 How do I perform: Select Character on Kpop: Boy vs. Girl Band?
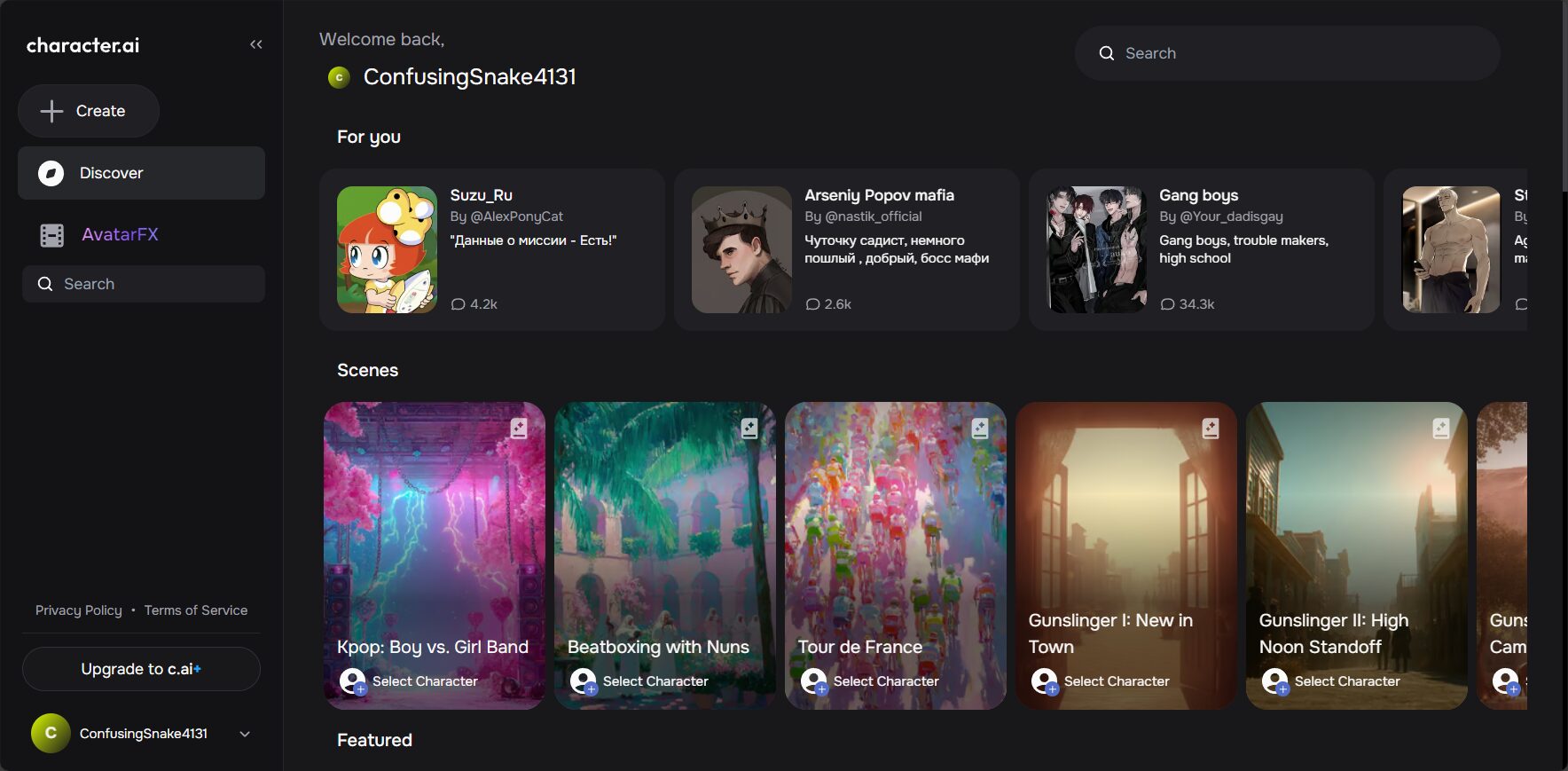[x=425, y=681]
